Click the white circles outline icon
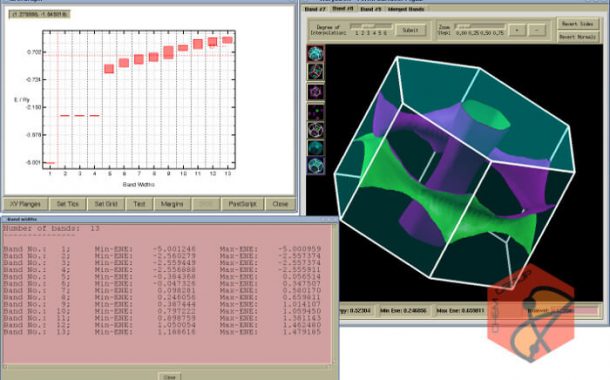The image size is (610, 380). point(316,130)
